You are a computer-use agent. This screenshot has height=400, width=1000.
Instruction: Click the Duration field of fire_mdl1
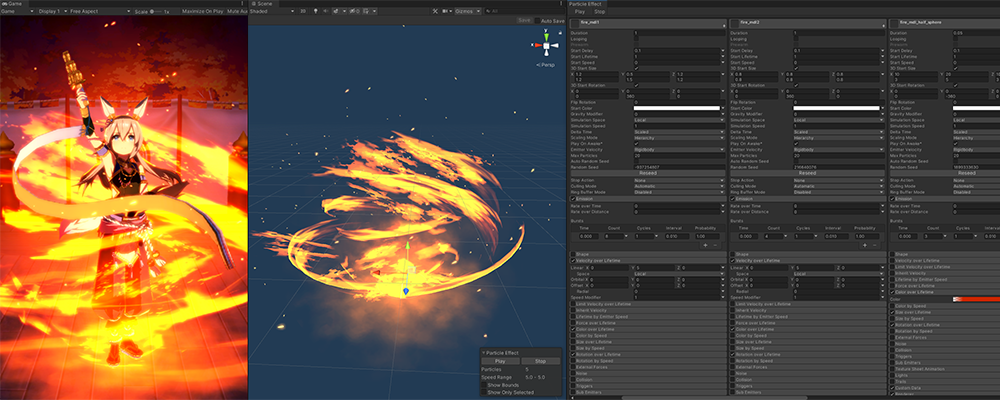(677, 33)
